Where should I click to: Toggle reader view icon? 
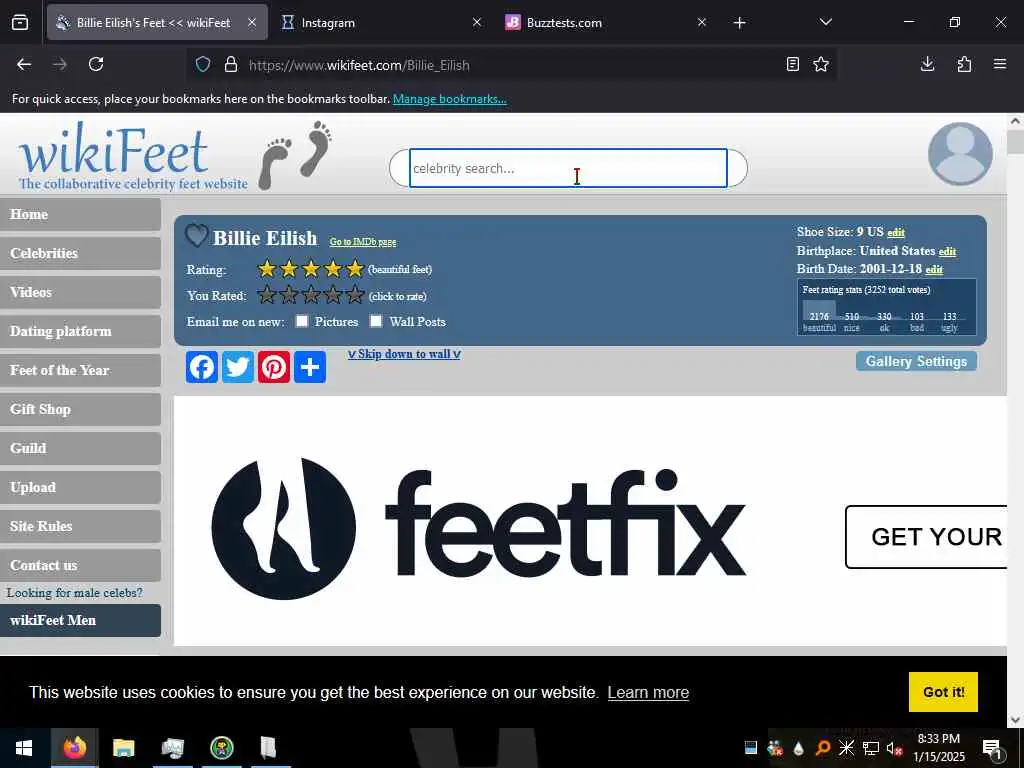click(793, 64)
